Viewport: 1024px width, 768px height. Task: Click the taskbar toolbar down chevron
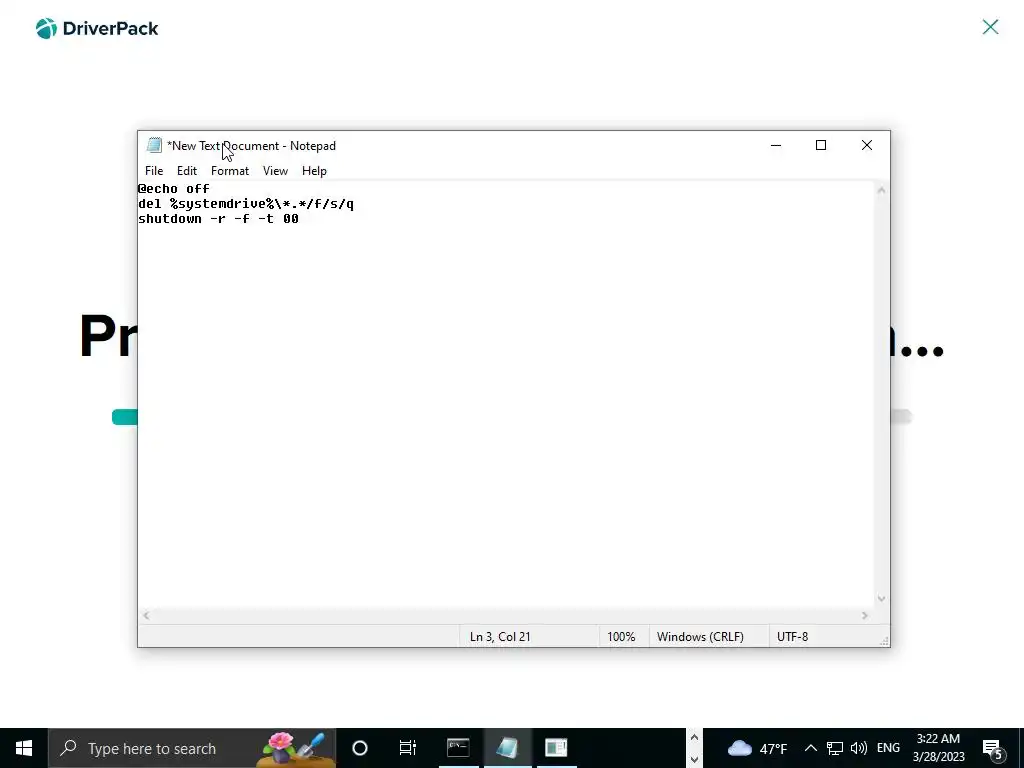(694, 760)
